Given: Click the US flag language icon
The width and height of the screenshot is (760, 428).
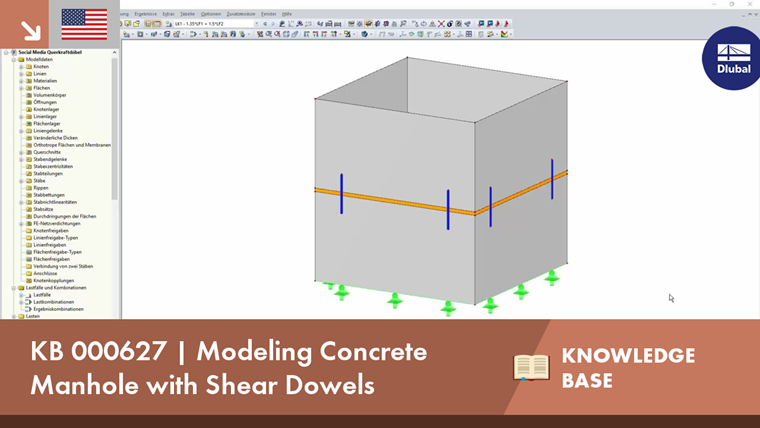Looking at the screenshot, I should pyautogui.click(x=84, y=24).
